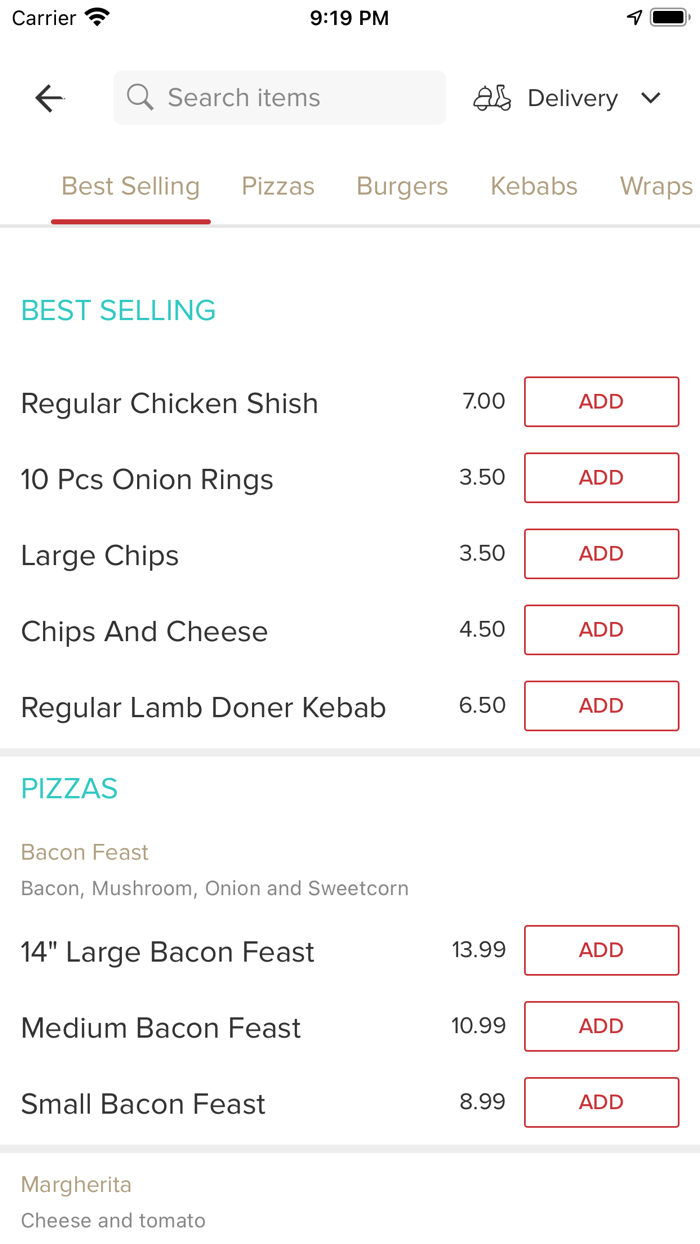View the Wraps menu tab
700x1244 pixels.
[x=655, y=186]
